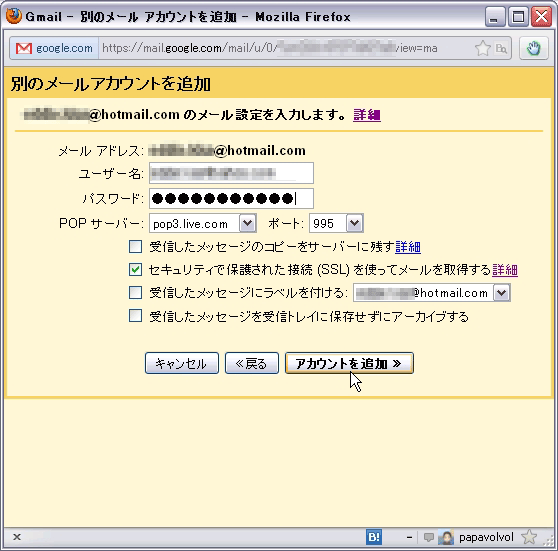Maximize the Firefox window
558x551 pixels.
[518, 17]
